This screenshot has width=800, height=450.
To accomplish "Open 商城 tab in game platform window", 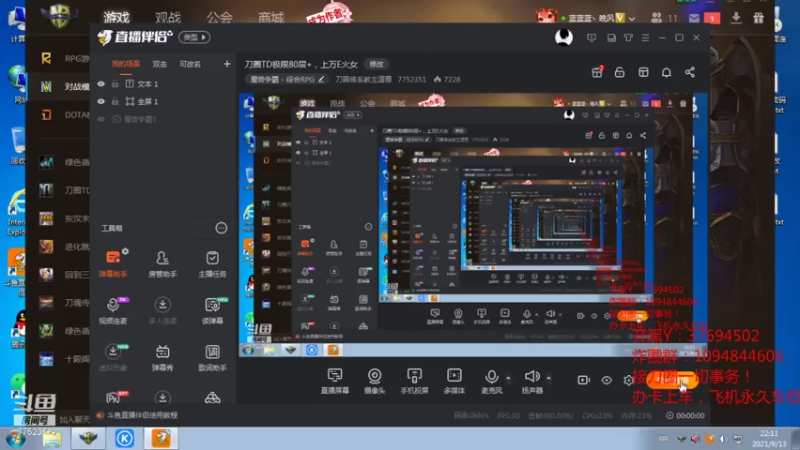I will [x=271, y=17].
